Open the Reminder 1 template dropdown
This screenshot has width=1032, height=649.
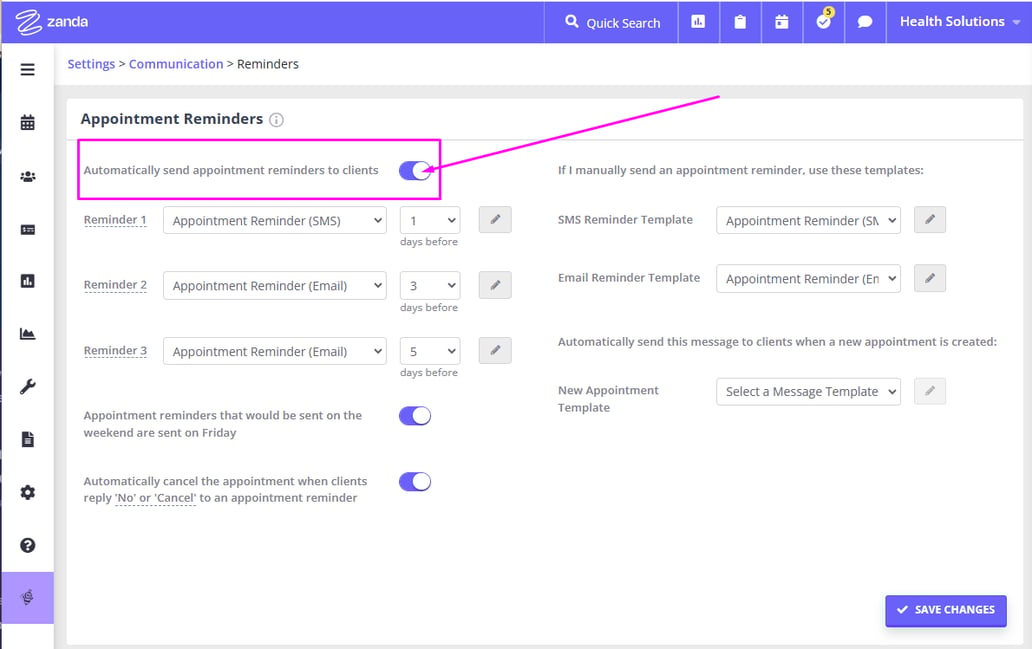point(274,220)
